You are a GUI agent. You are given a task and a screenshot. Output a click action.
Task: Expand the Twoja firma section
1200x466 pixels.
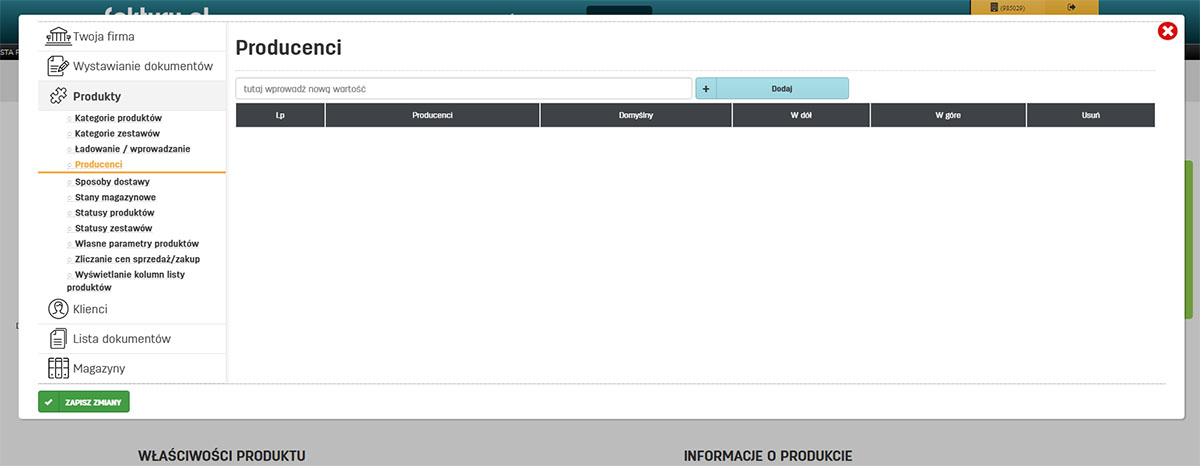pyautogui.click(x=104, y=37)
